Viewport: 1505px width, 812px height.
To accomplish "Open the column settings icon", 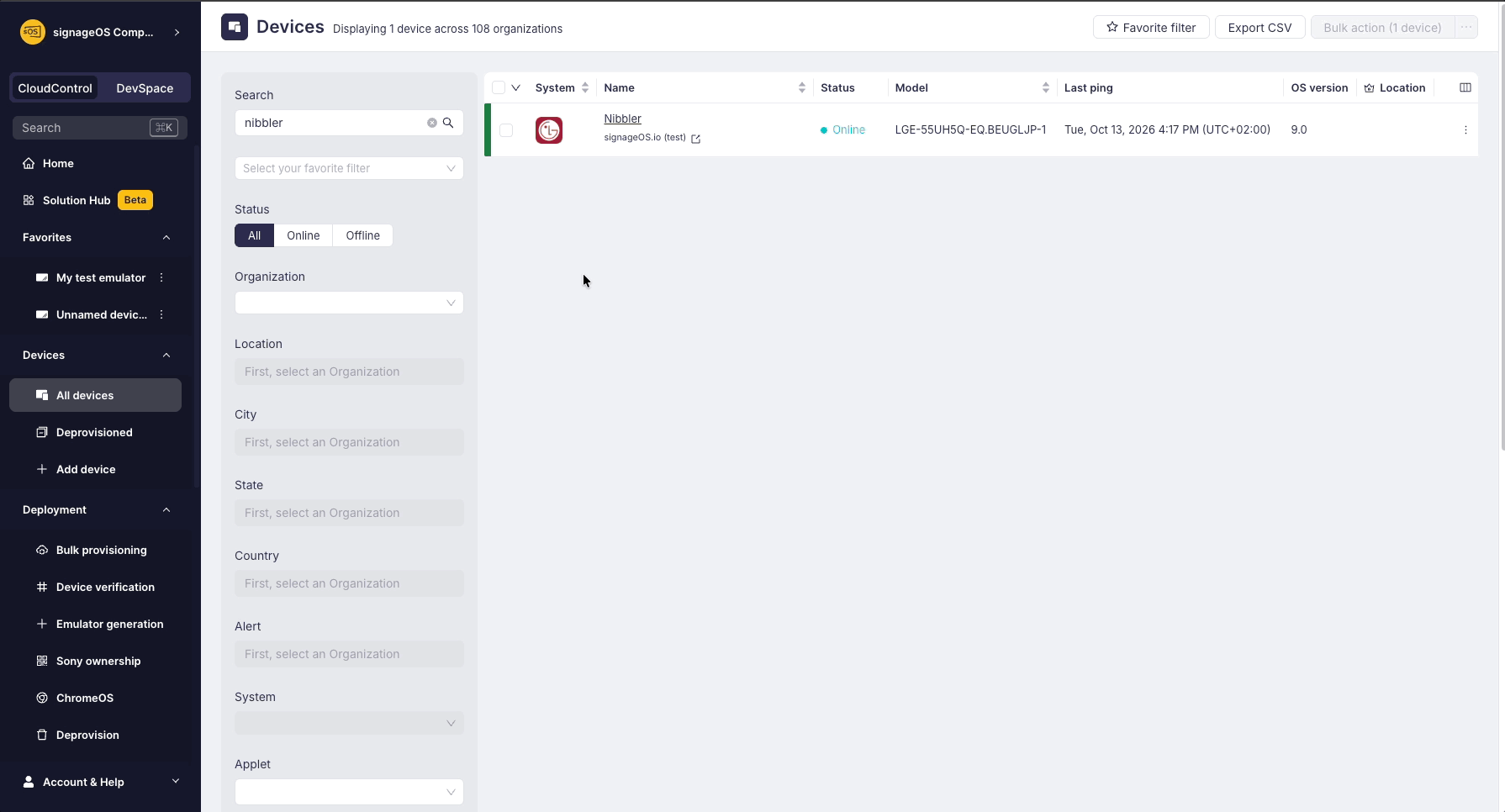I will 1465,87.
